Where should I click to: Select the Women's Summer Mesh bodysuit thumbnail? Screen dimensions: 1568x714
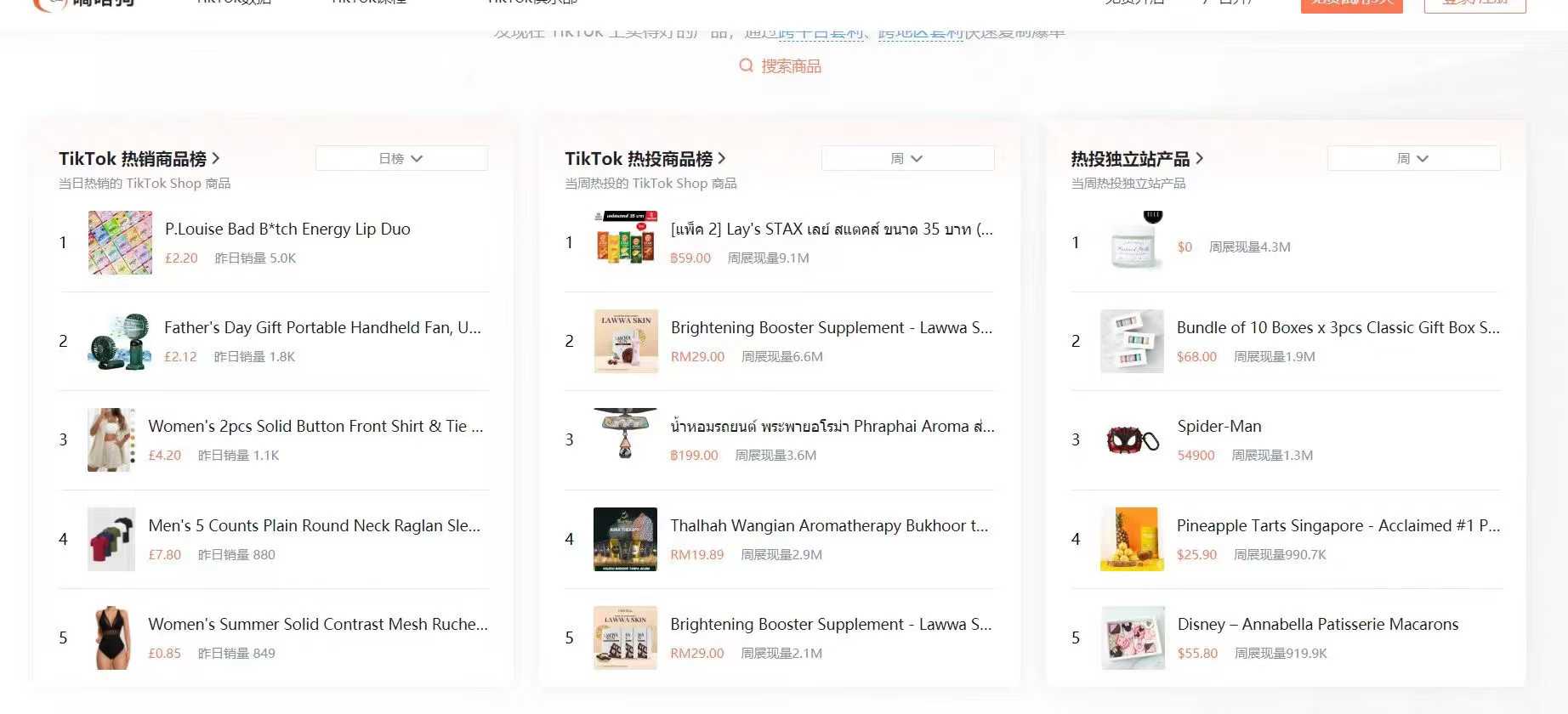[111, 637]
